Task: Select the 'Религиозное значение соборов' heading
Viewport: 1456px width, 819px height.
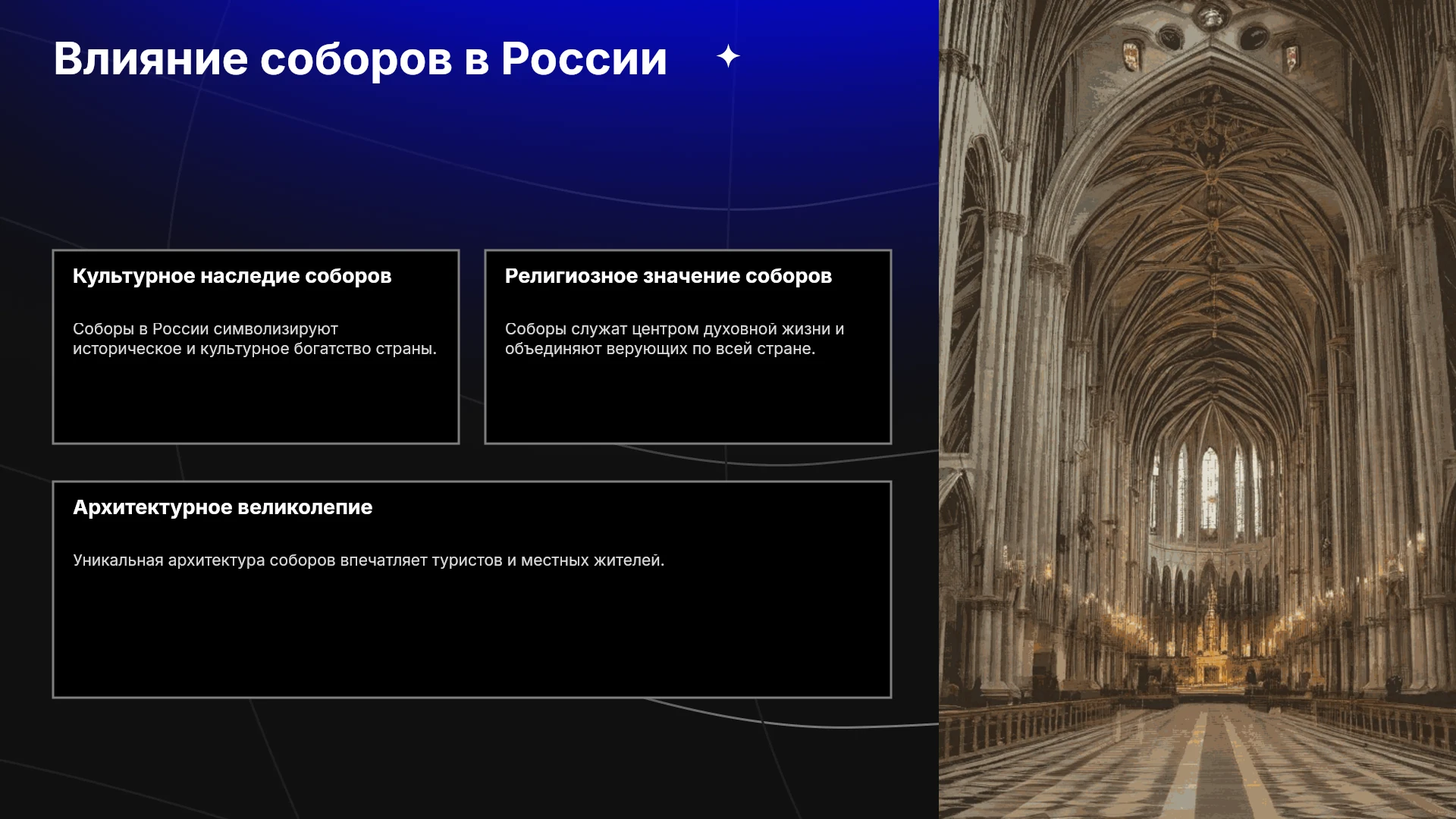Action: coord(668,276)
